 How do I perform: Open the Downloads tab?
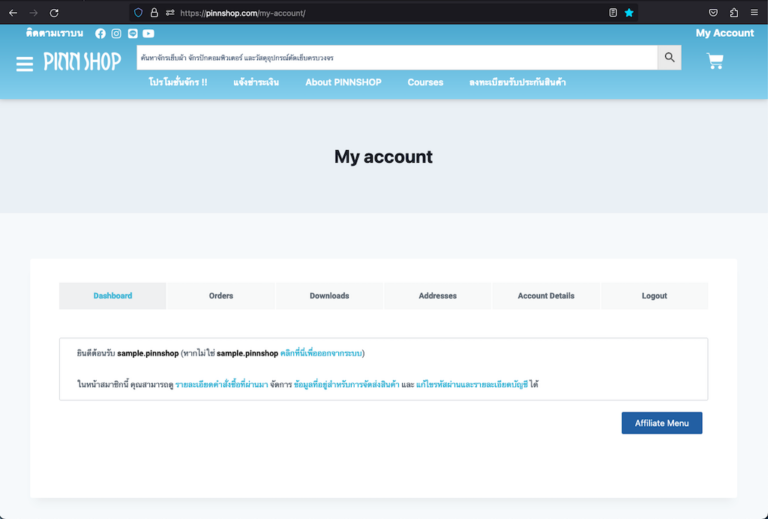pos(329,296)
